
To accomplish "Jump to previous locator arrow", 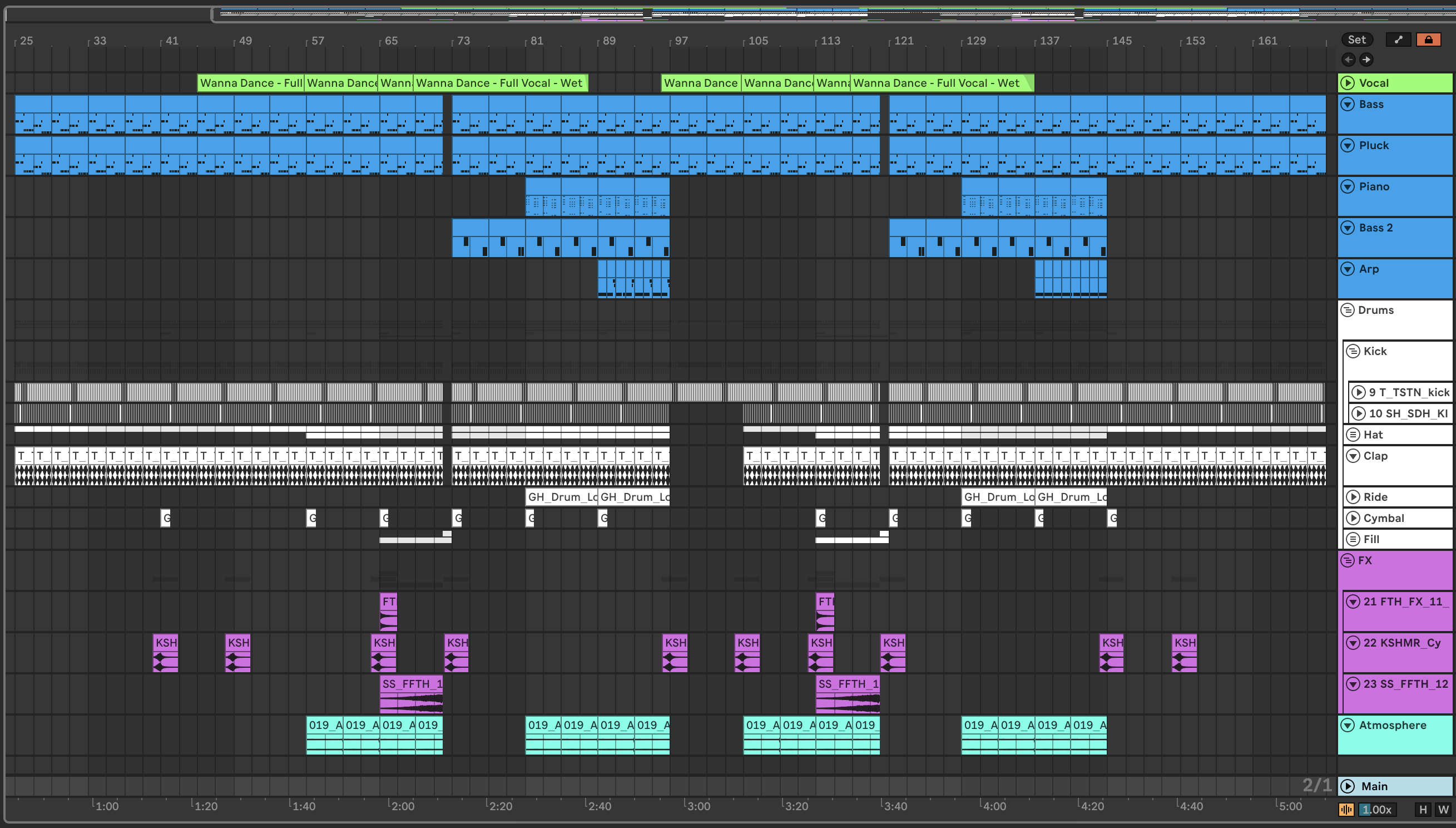I will click(x=1348, y=59).
